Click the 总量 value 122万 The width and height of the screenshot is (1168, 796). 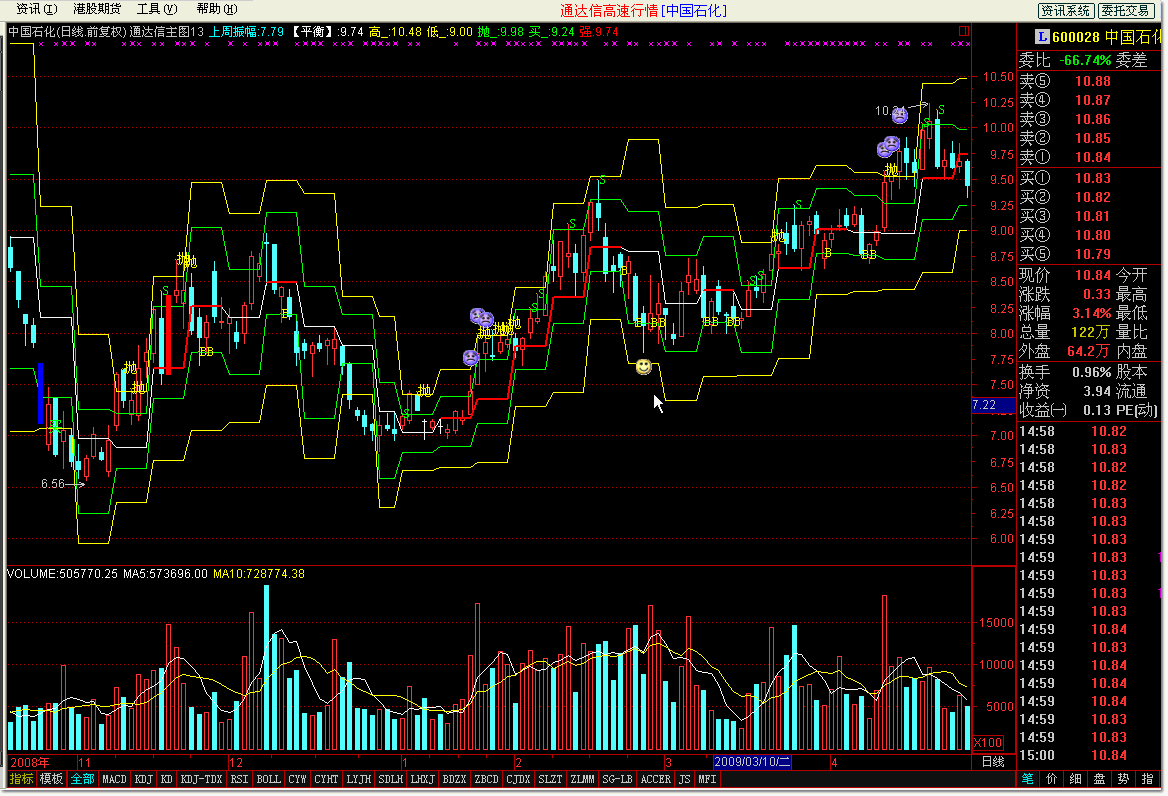point(1091,332)
